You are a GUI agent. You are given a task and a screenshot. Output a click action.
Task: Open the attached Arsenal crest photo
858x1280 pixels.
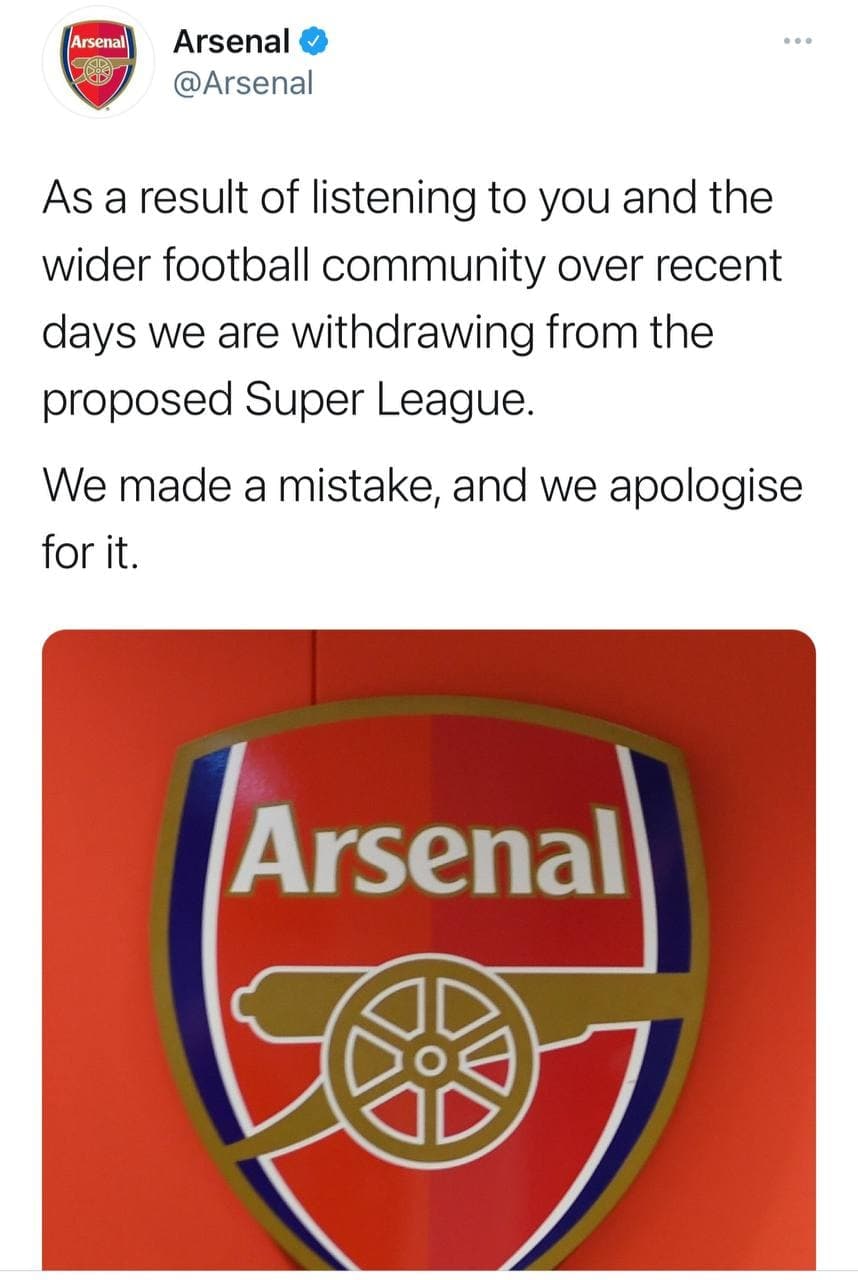(429, 948)
